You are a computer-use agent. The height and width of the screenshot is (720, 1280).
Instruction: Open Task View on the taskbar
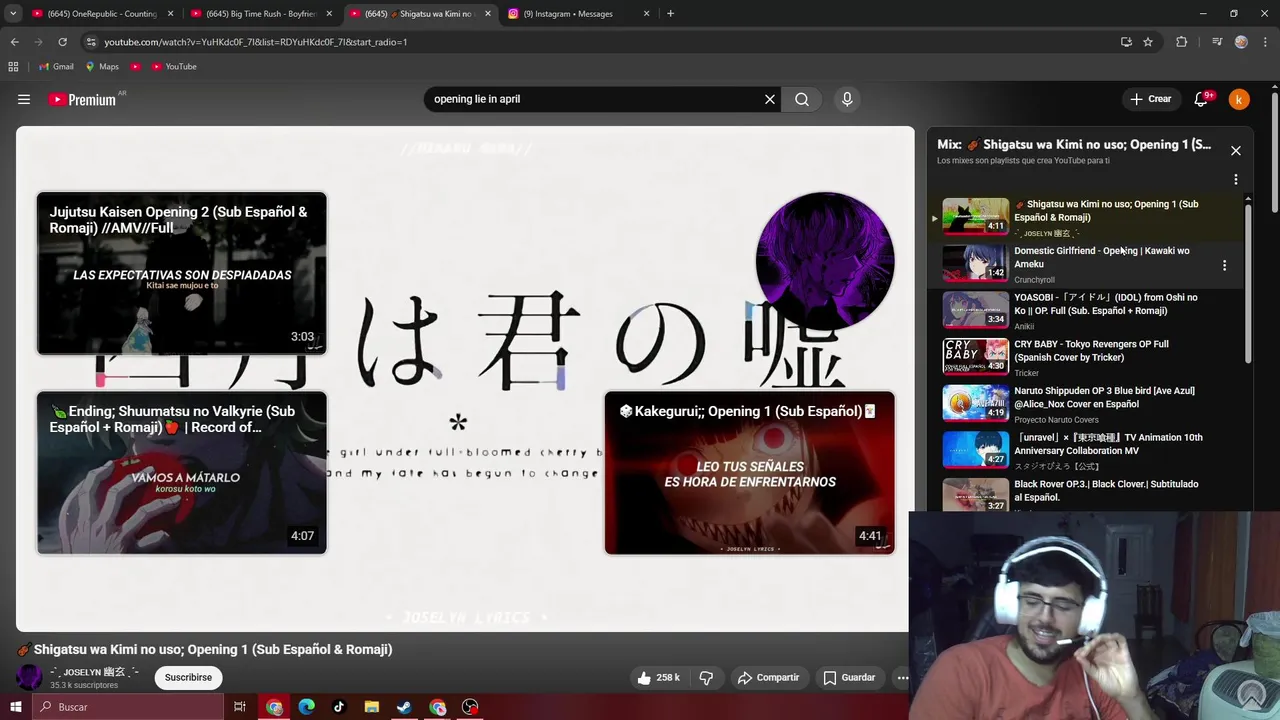(240, 707)
